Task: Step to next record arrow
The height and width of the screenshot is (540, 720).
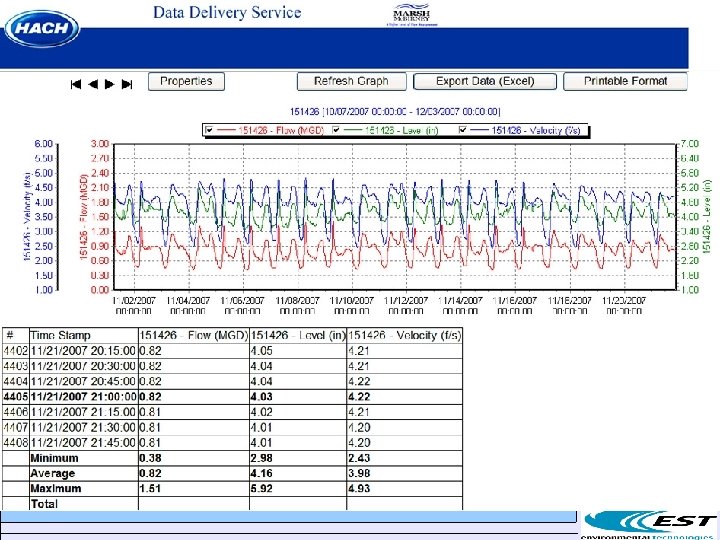Action: click(110, 84)
